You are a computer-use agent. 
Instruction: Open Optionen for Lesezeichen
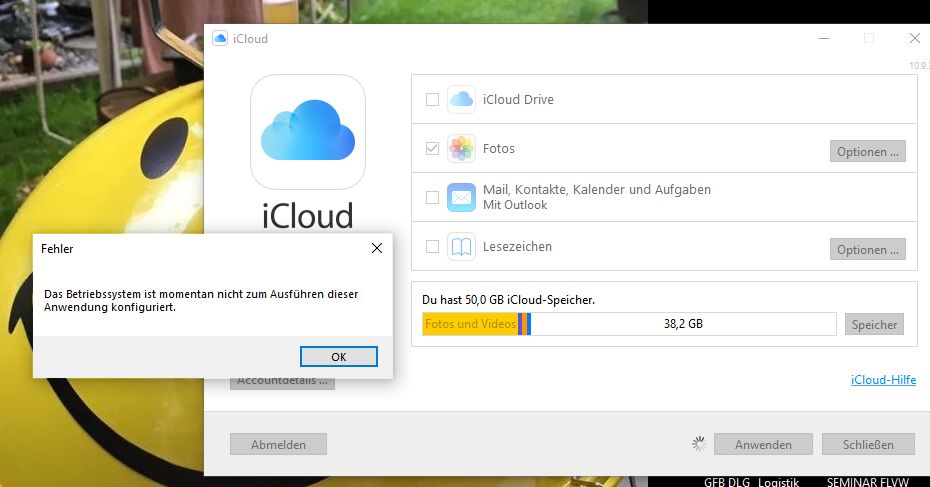point(868,249)
